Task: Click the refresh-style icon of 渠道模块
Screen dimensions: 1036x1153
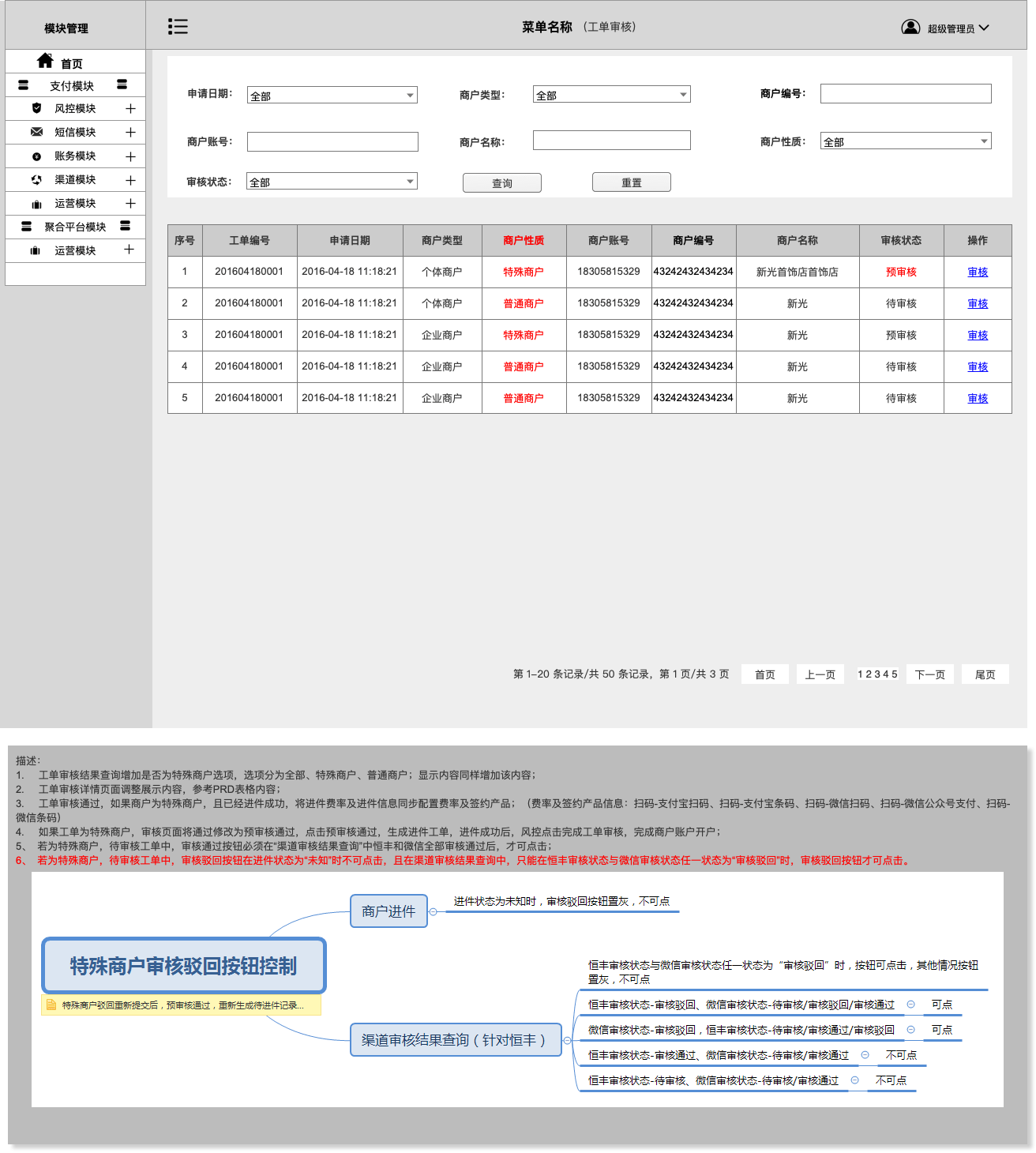Action: click(36, 180)
